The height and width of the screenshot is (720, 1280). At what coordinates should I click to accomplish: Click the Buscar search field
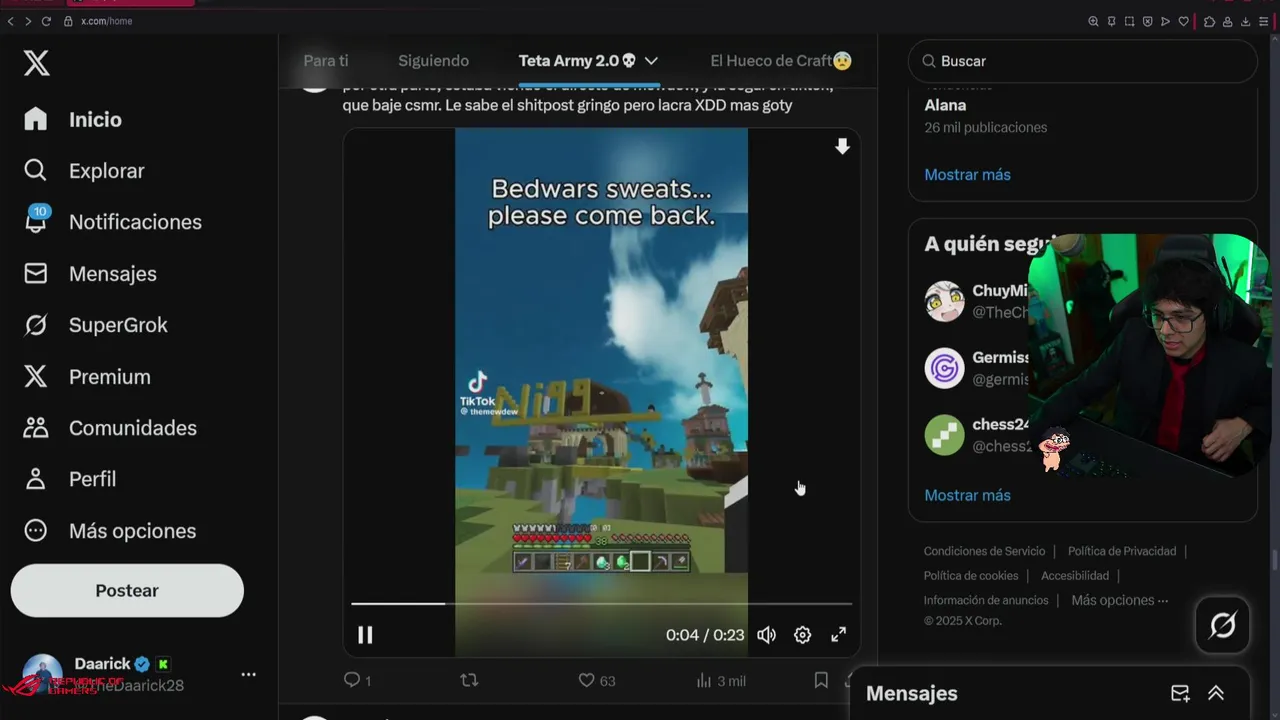1083,61
